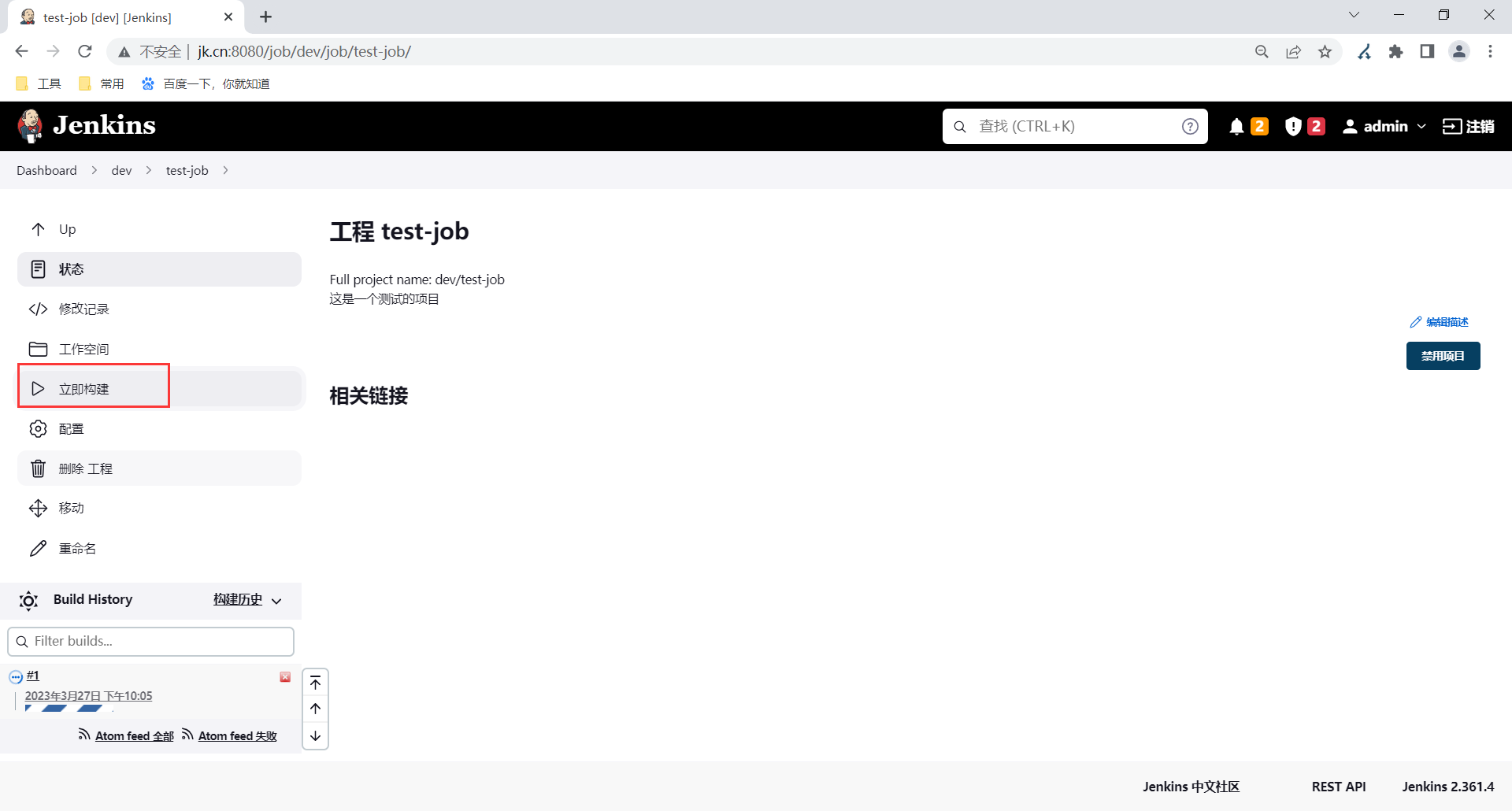Click build #1 progress bar

69,709
